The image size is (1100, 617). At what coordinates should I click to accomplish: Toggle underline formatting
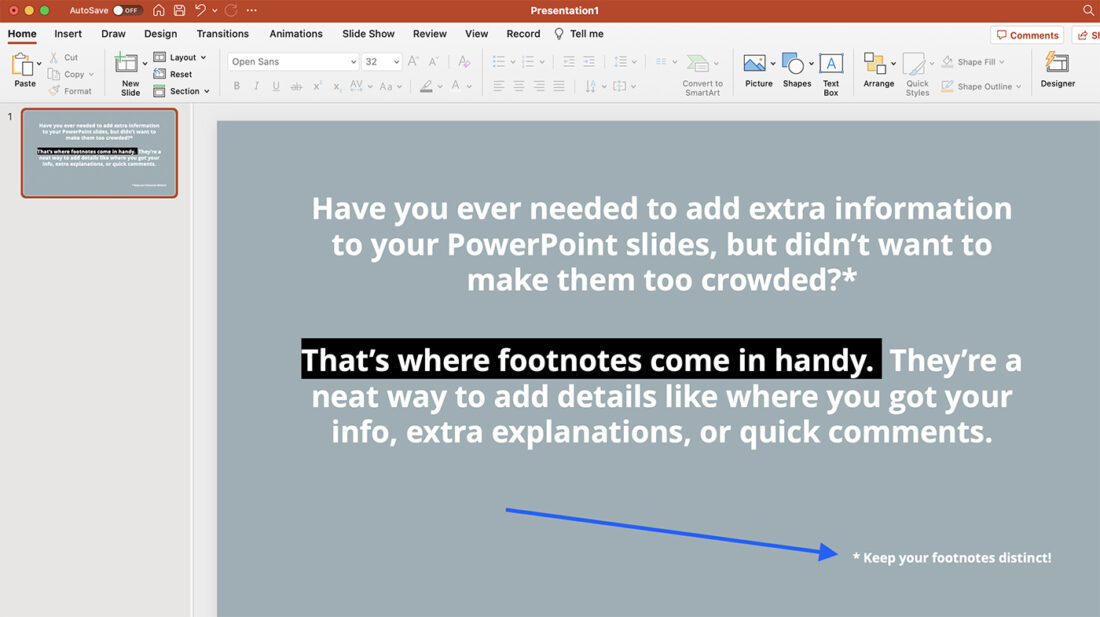pyautogui.click(x=276, y=86)
